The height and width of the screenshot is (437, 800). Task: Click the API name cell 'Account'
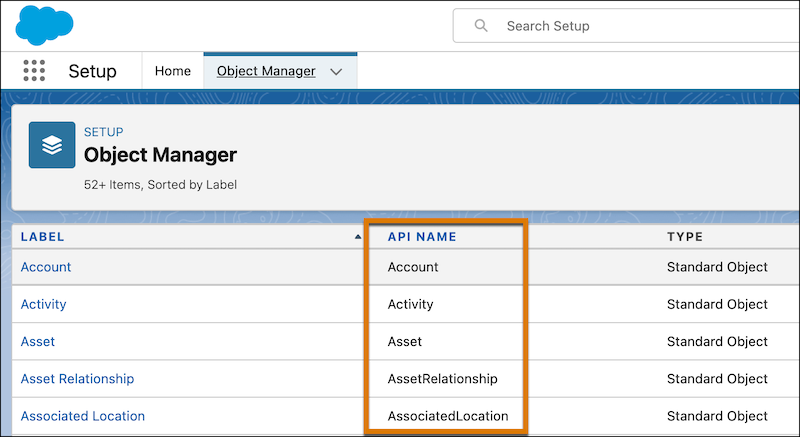[x=413, y=267]
